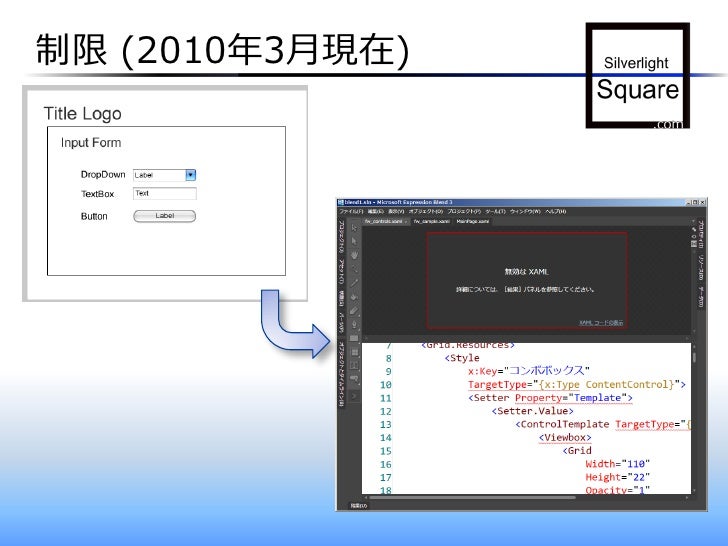Screen dimensions: 728x546
Task: Click the TextBox field in mockup
Action: pyautogui.click(x=165, y=194)
